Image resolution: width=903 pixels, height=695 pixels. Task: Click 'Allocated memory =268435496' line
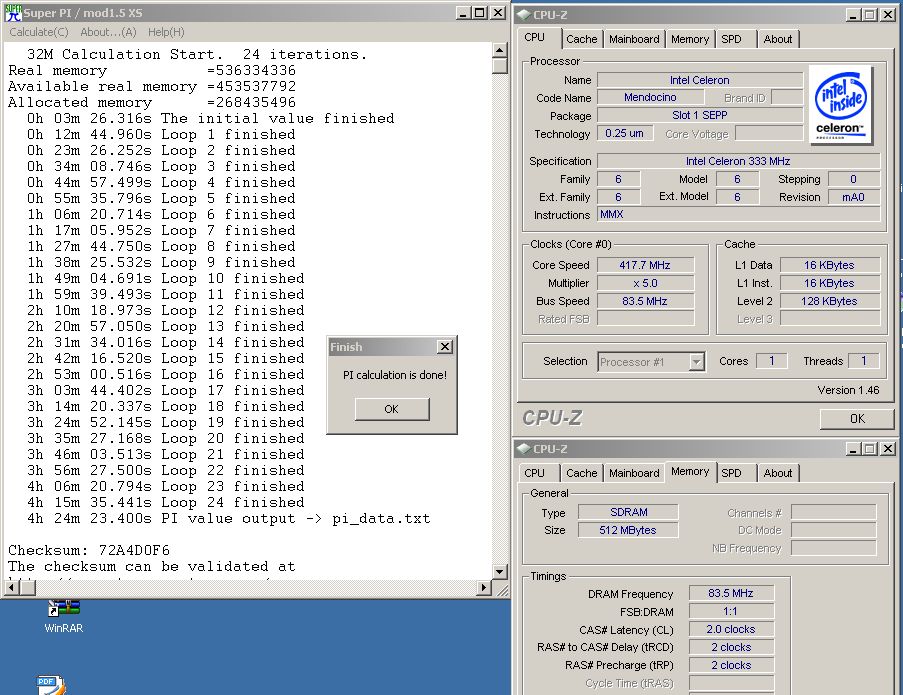click(x=152, y=102)
